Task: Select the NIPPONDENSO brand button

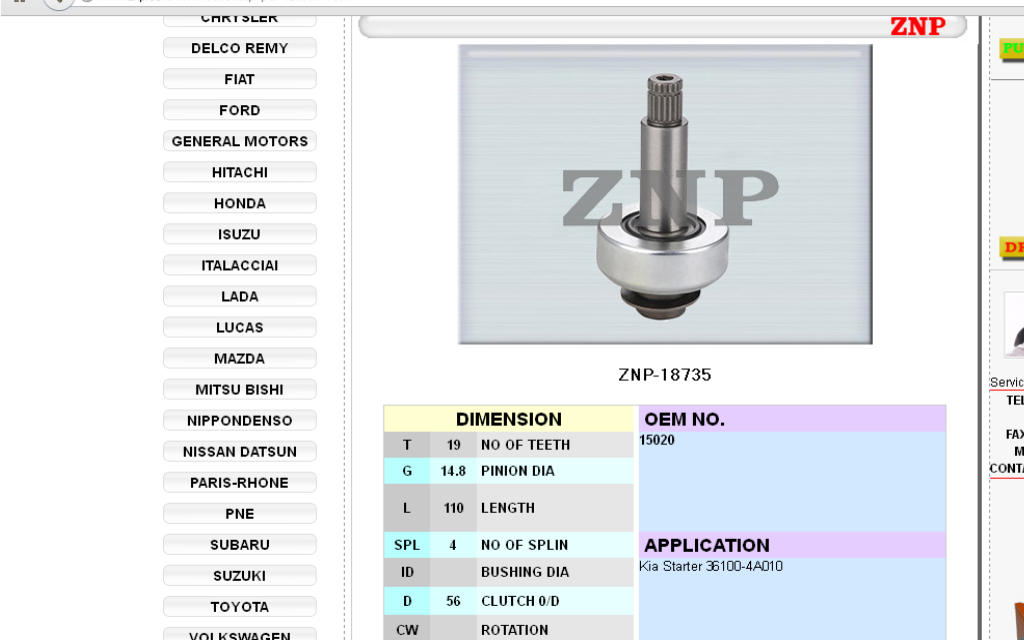Action: pos(240,421)
